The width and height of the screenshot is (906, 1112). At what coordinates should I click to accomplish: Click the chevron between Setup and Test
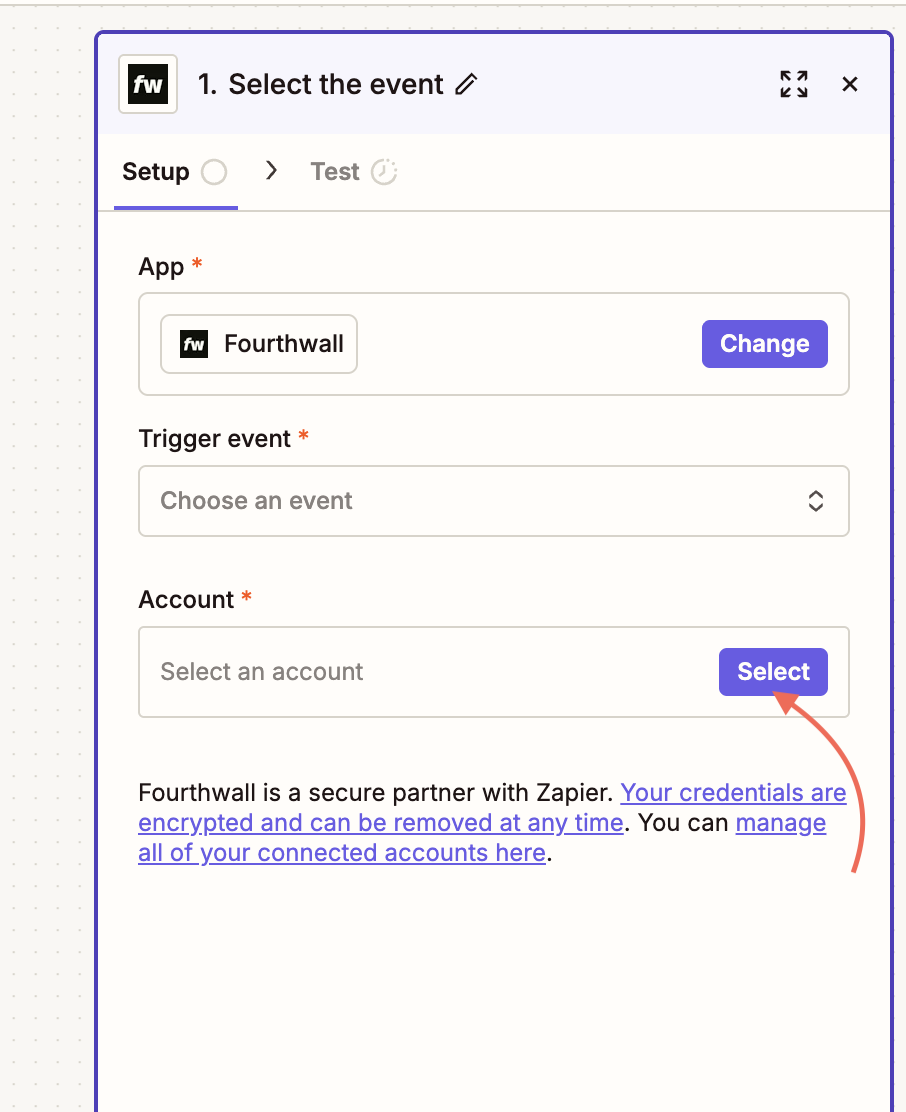[x=270, y=172]
